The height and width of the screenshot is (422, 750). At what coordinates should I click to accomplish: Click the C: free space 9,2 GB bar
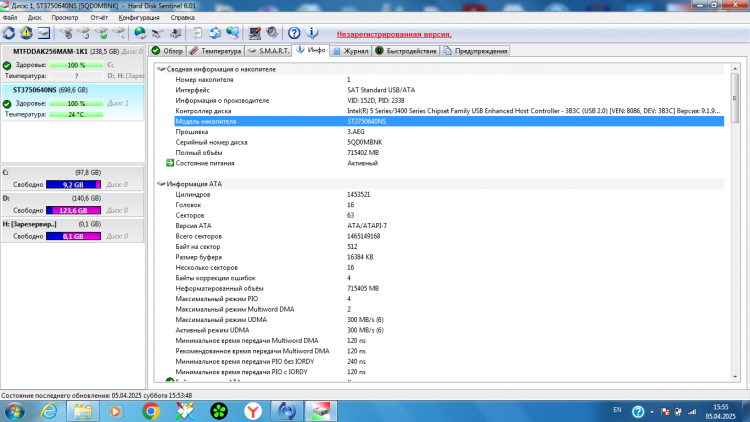[73, 185]
